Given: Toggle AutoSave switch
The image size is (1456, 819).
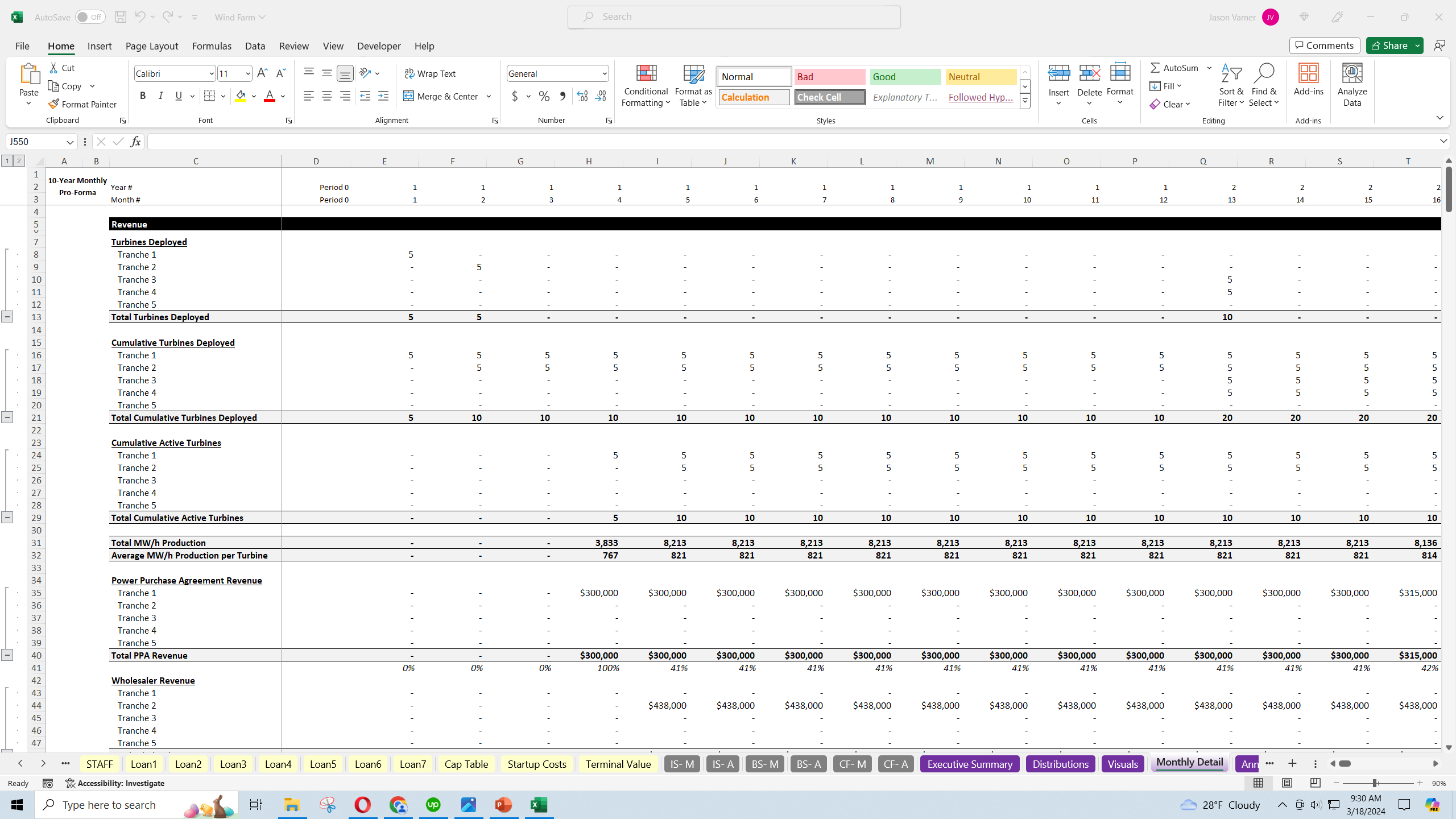Looking at the screenshot, I should 90,17.
